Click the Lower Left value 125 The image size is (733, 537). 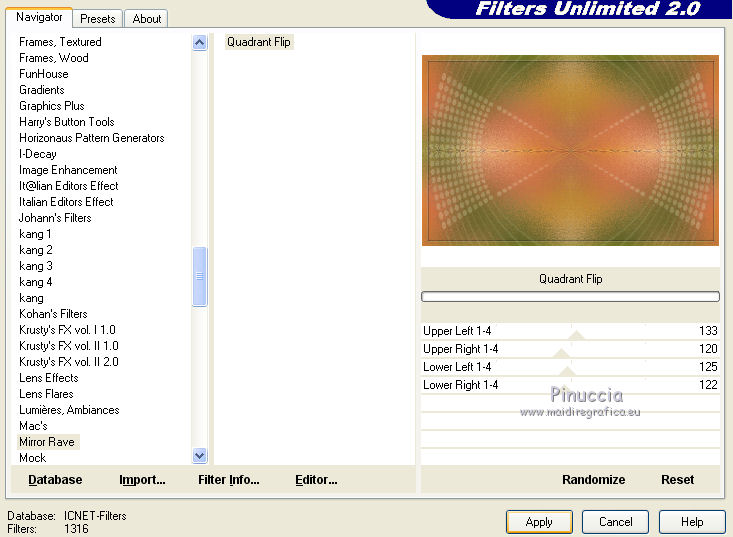pyautogui.click(x=708, y=367)
